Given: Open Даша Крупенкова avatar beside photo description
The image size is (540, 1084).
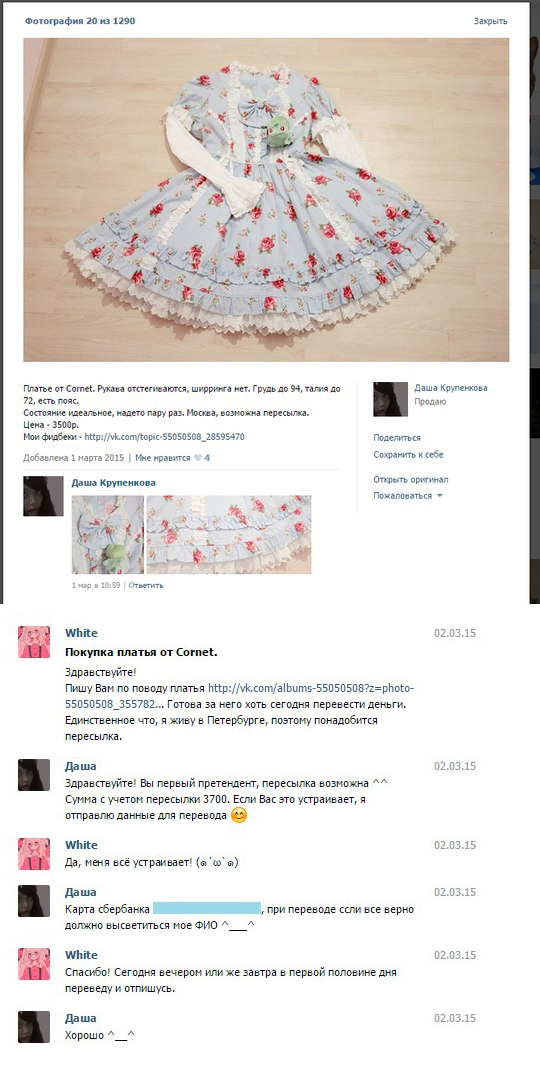Looking at the screenshot, I should 390,400.
